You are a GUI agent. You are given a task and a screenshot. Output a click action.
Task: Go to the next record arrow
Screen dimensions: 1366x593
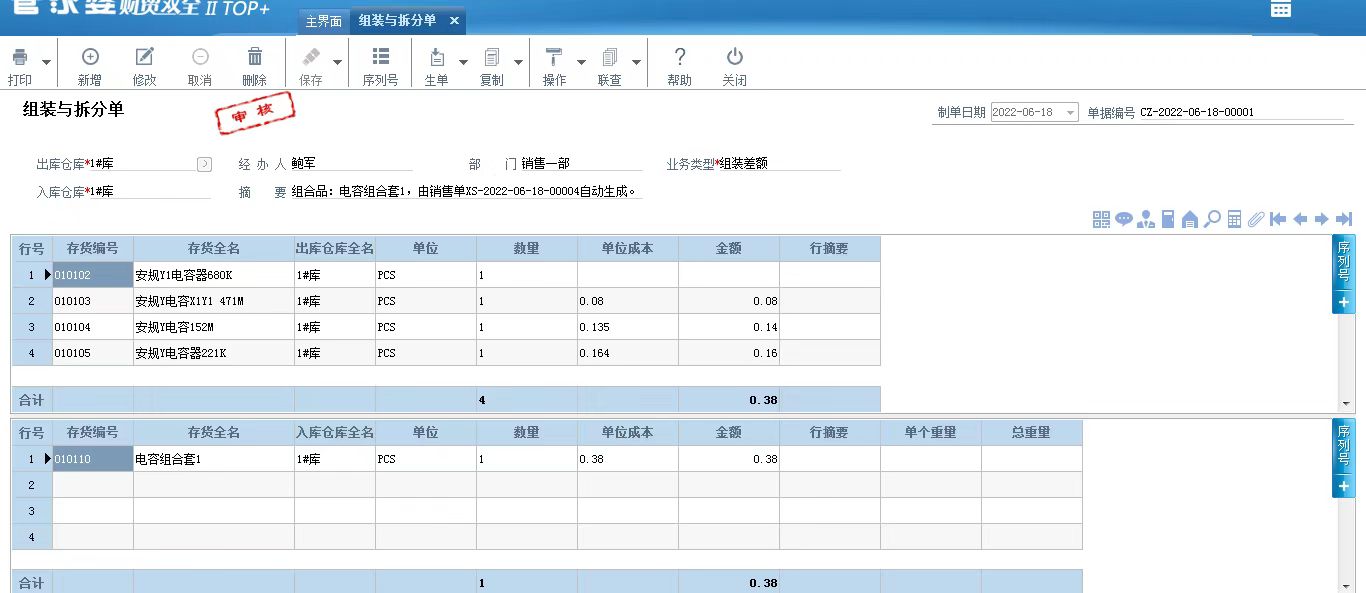[x=1322, y=219]
